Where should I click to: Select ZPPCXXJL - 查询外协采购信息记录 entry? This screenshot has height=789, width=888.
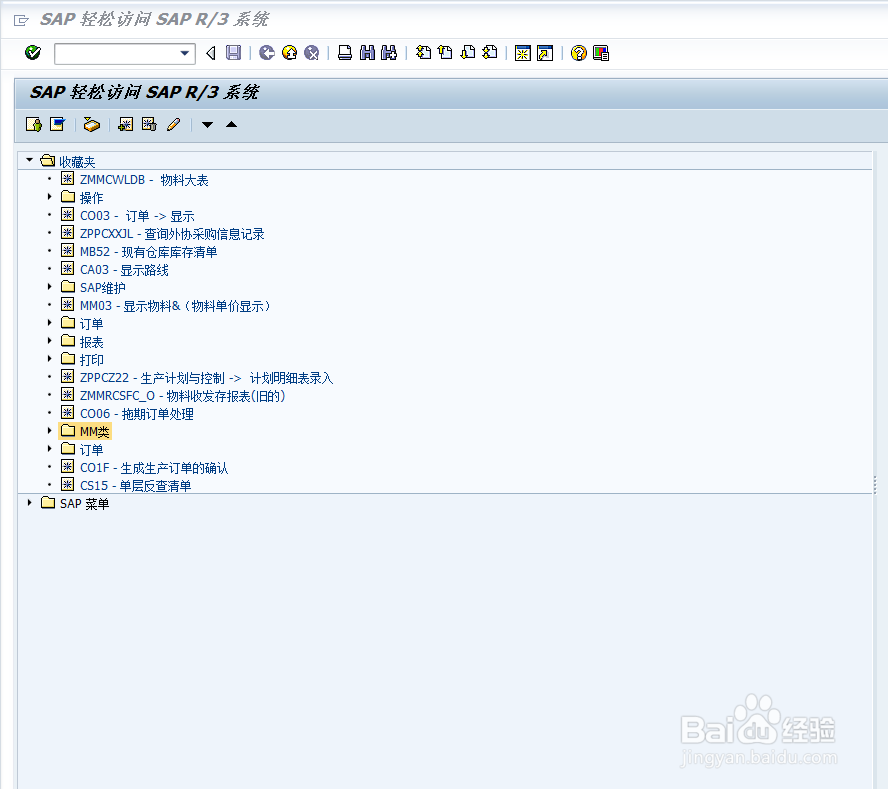pos(172,234)
